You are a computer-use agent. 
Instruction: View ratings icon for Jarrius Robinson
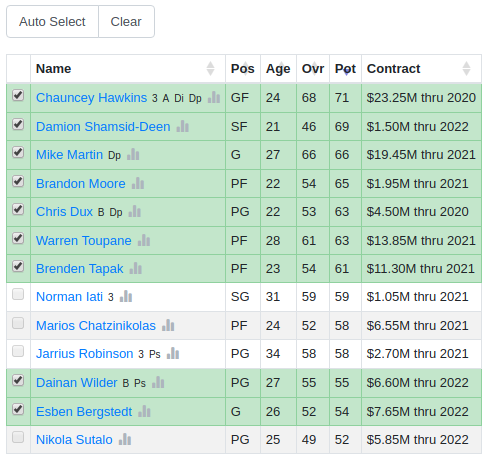click(x=173, y=353)
